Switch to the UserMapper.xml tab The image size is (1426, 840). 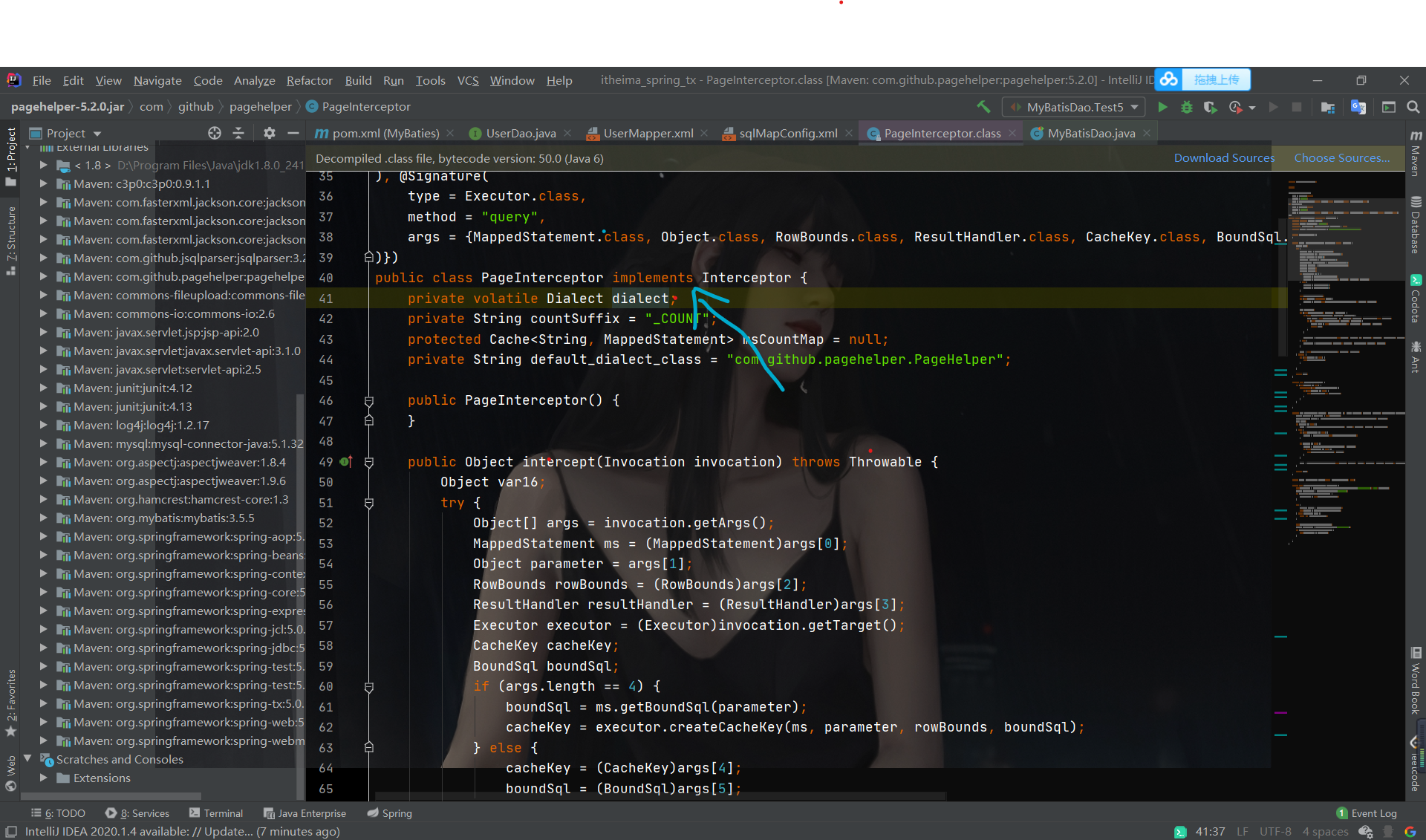(x=648, y=133)
